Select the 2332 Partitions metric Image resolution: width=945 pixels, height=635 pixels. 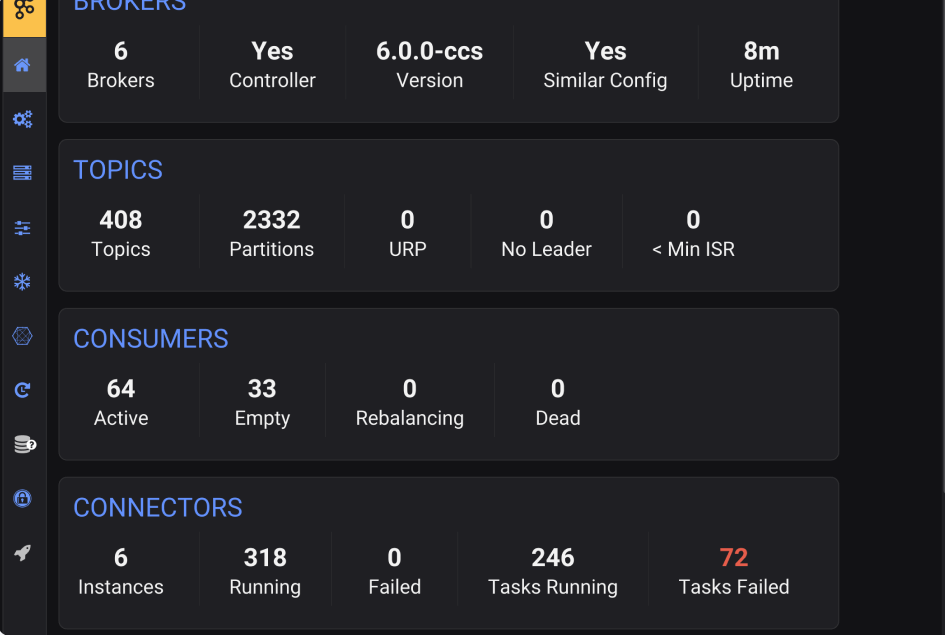point(271,233)
